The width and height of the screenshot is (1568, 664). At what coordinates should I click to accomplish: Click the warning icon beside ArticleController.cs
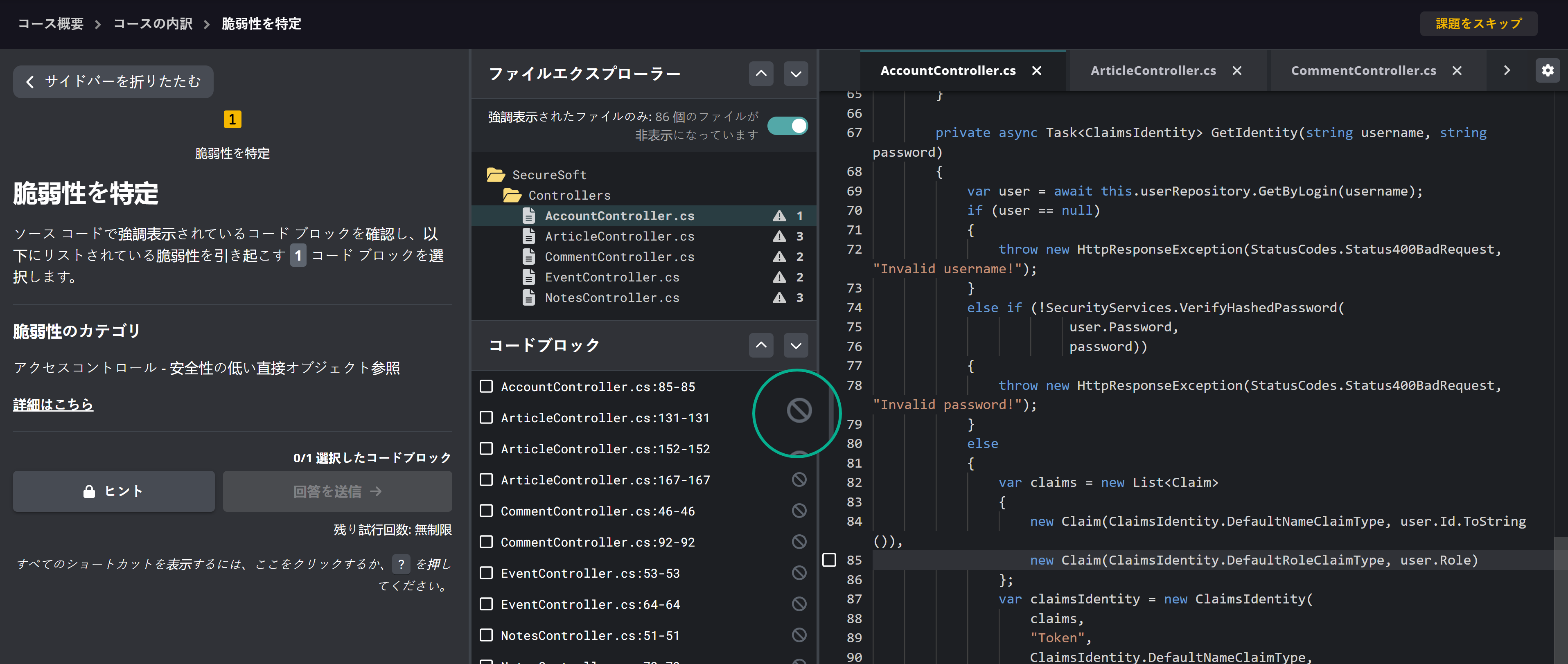pyautogui.click(x=779, y=236)
